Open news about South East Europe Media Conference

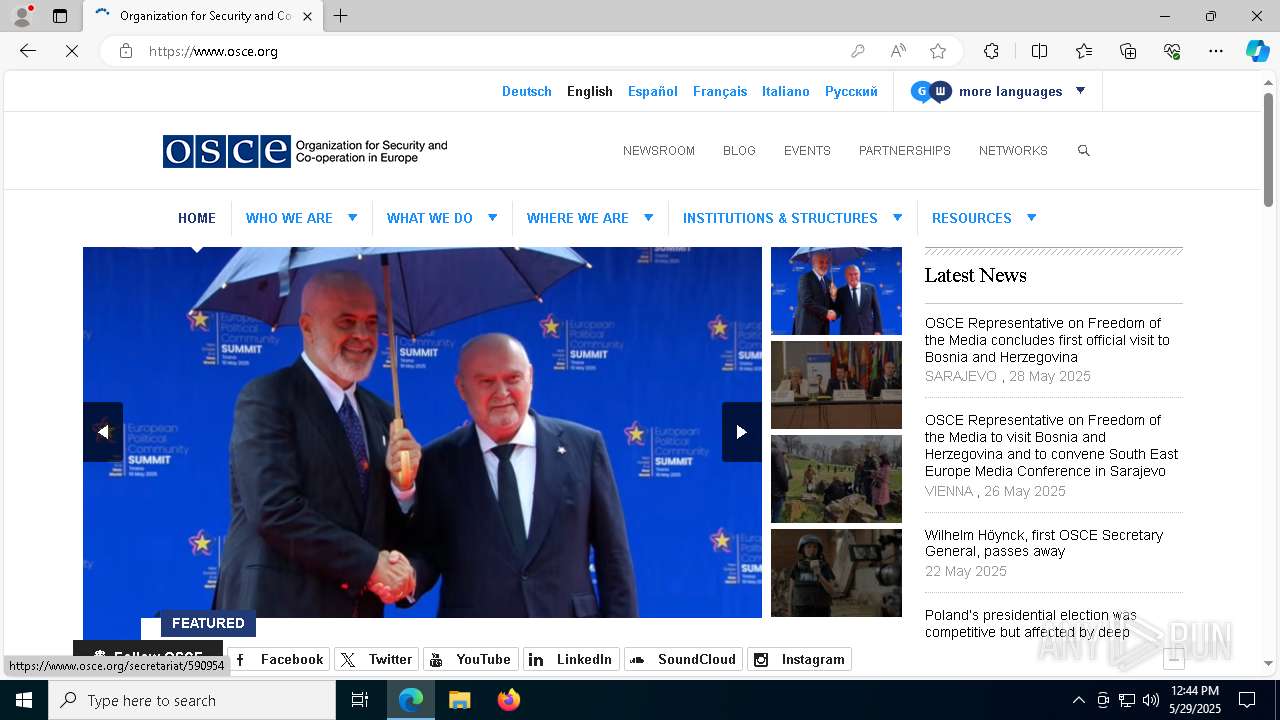point(1051,445)
